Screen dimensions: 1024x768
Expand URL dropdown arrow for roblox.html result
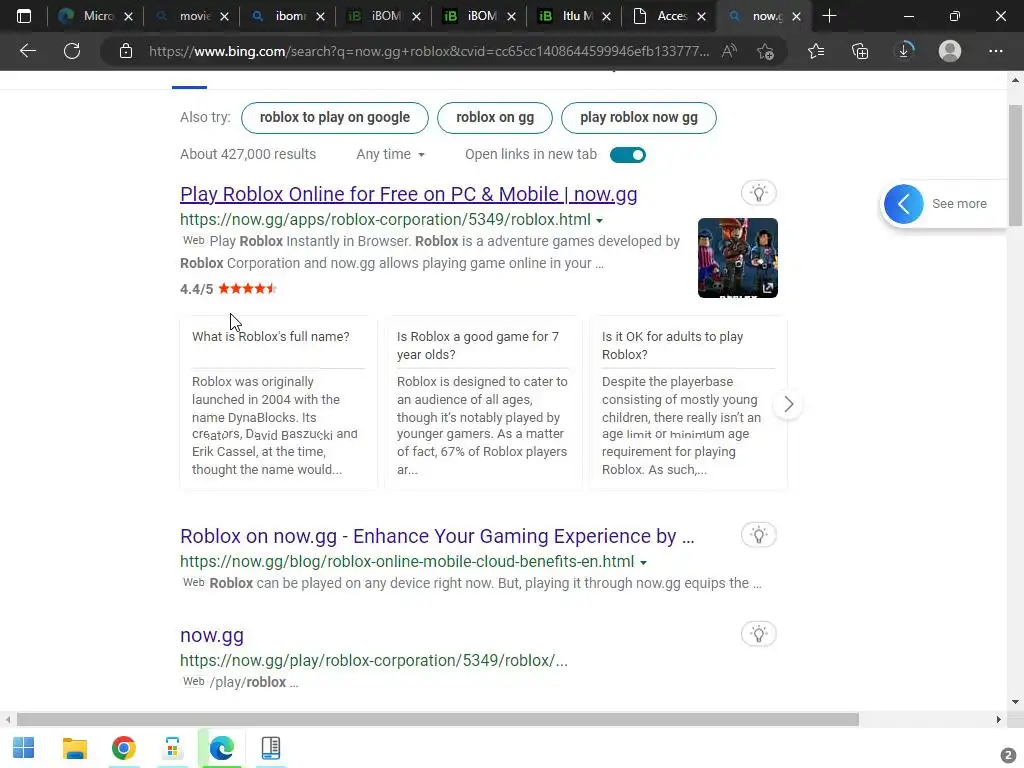pyautogui.click(x=600, y=221)
